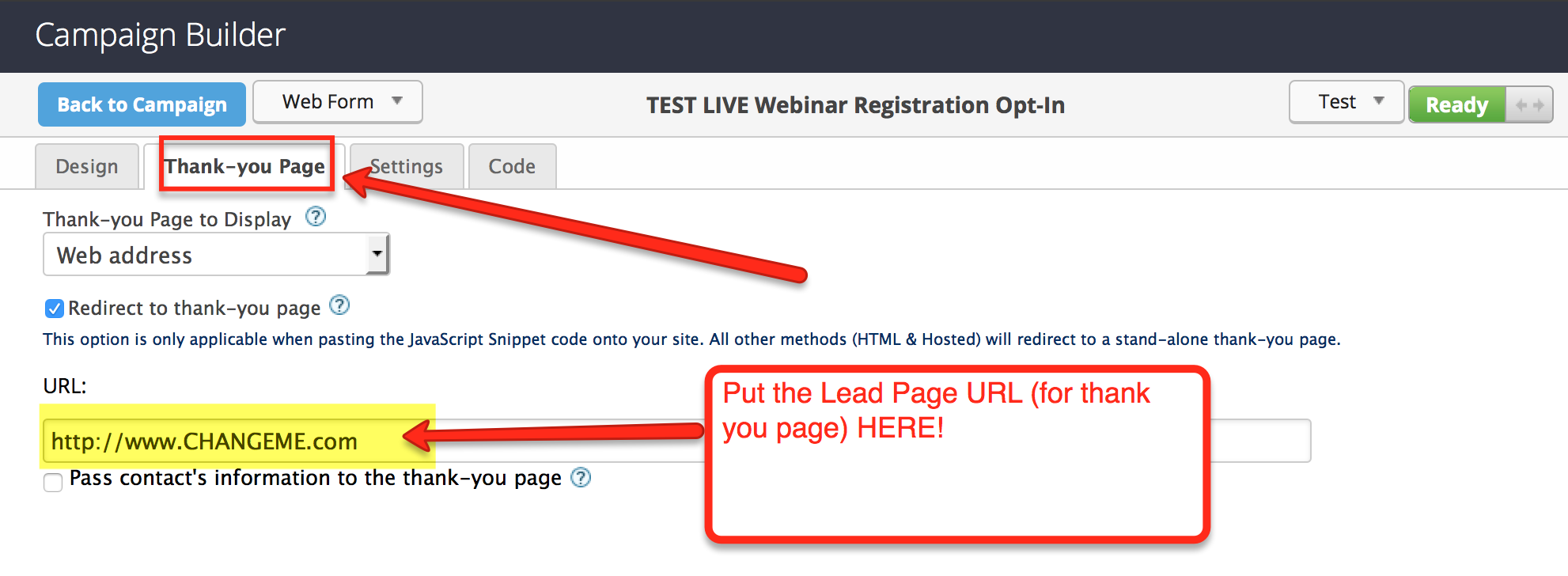
Task: Click help icon next to Redirect option
Action: click(x=339, y=305)
